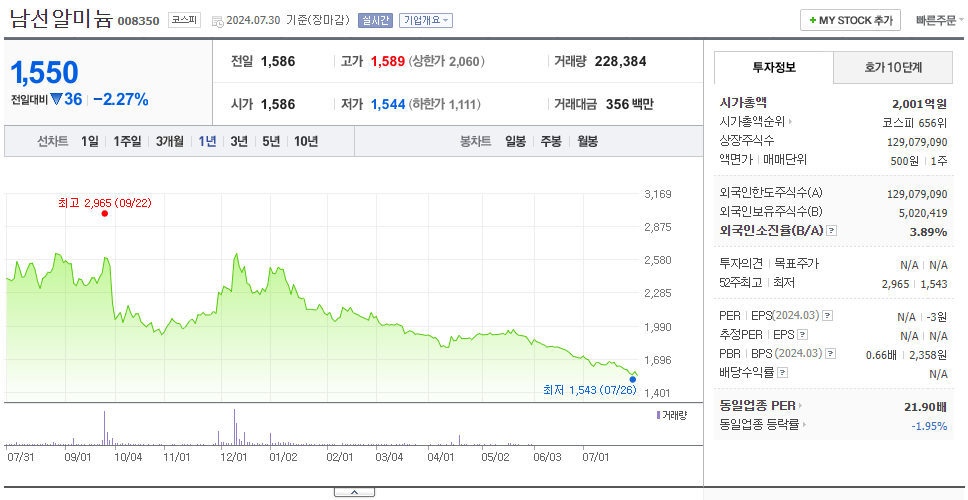The image size is (968, 500).
Task: Show the 월봉 candlestick chart
Action: pos(588,141)
